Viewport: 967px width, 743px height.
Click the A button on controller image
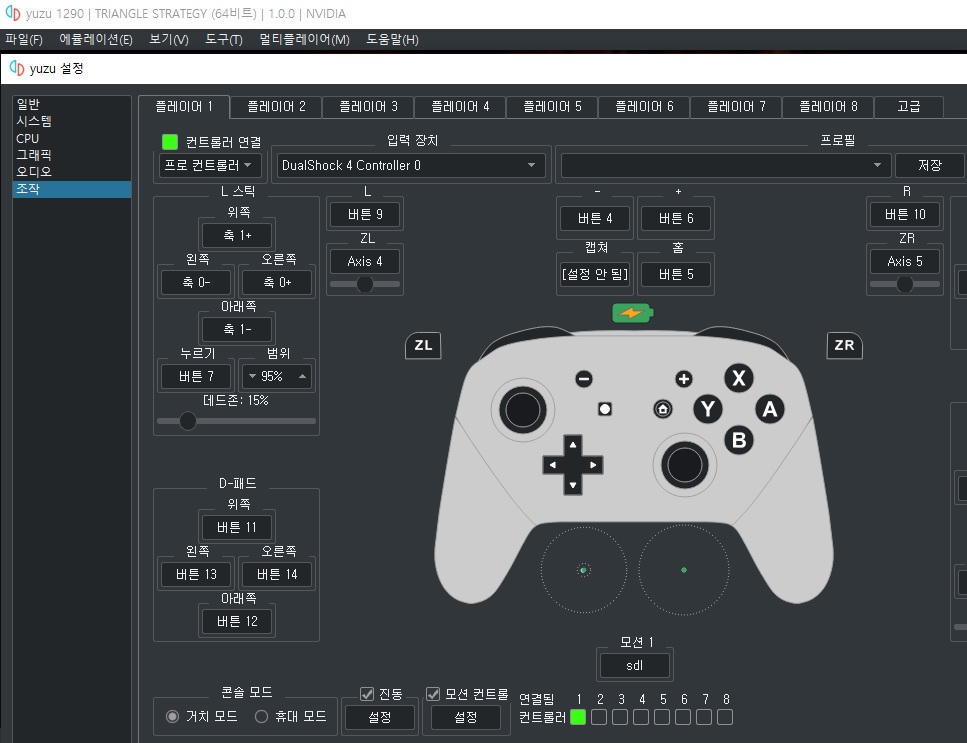pos(770,409)
